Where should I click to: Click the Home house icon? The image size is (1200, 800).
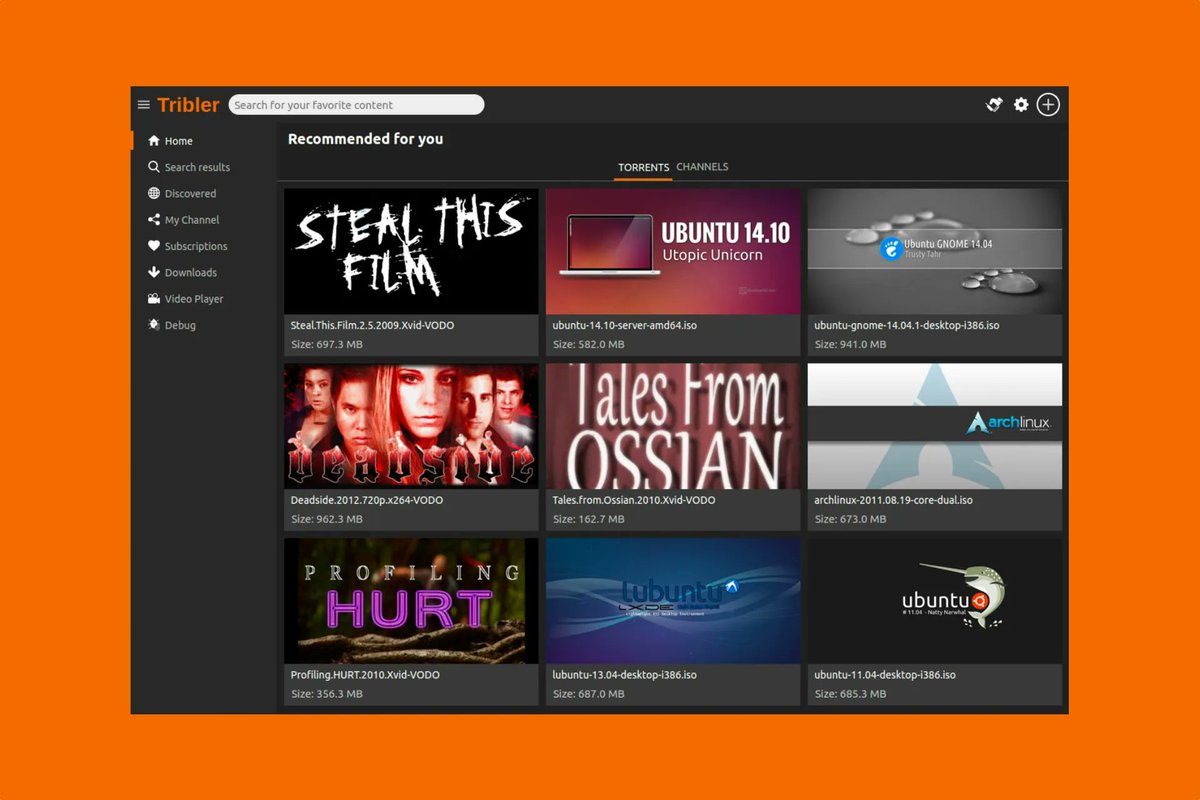154,141
